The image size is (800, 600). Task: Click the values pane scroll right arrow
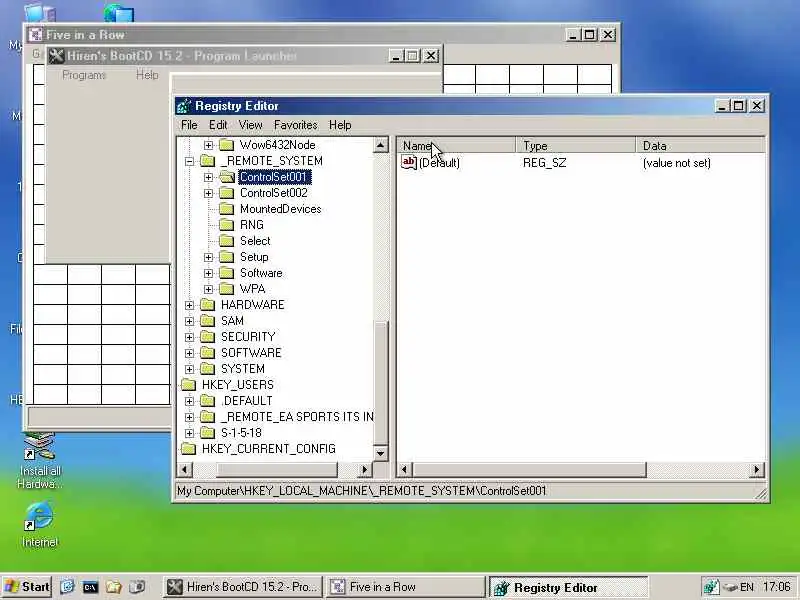click(x=756, y=469)
